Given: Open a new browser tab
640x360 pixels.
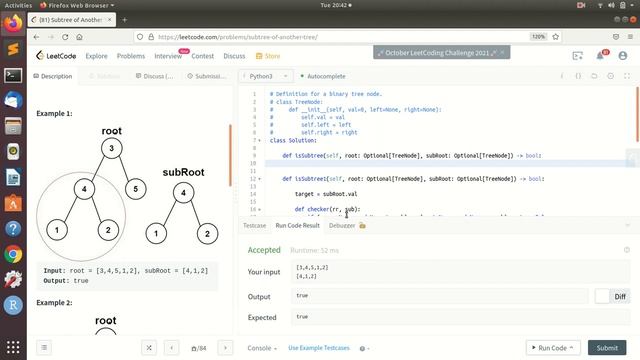Looking at the screenshot, I should 124,20.
